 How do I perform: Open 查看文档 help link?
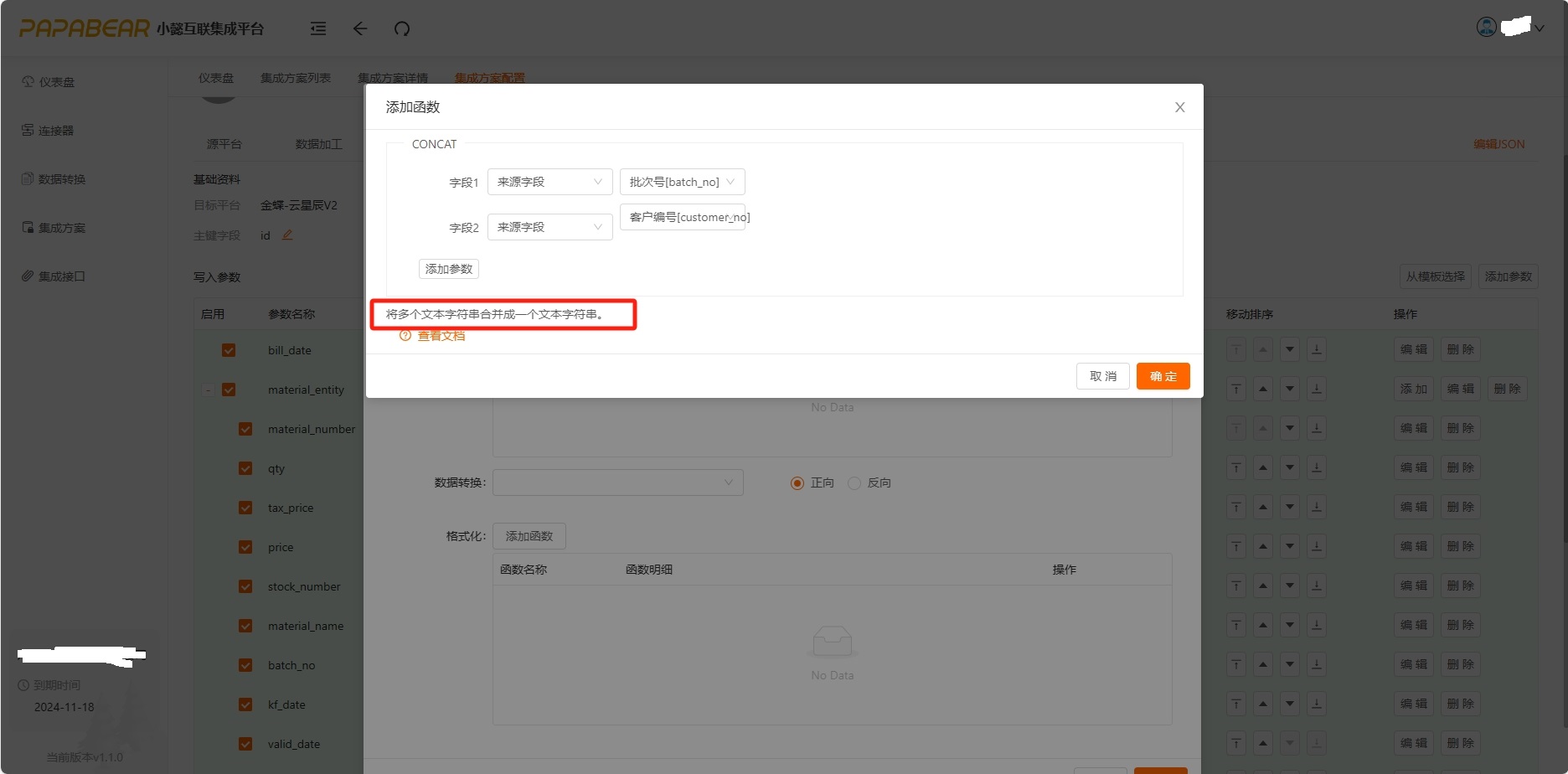click(441, 336)
